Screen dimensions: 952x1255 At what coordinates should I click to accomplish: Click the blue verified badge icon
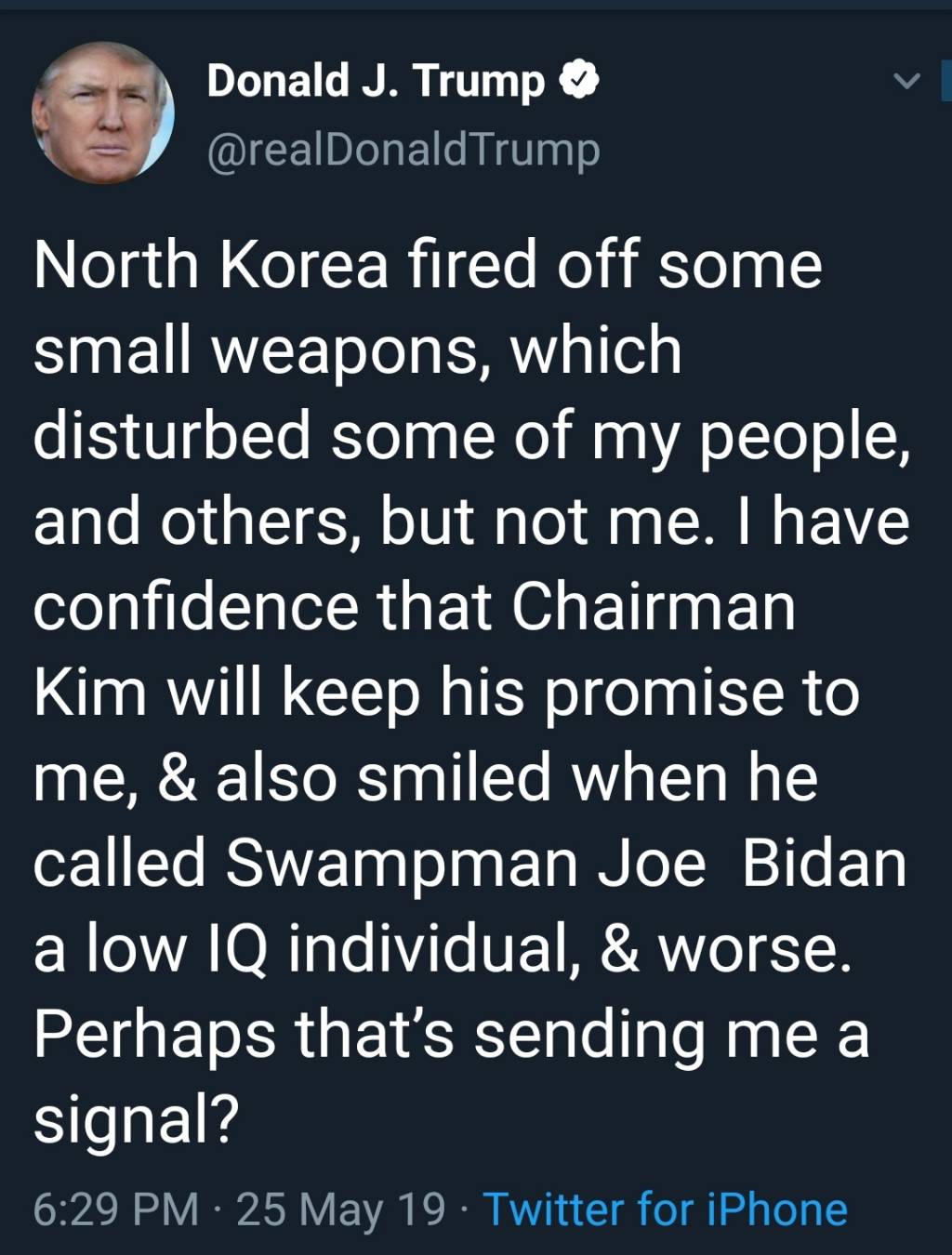click(579, 82)
